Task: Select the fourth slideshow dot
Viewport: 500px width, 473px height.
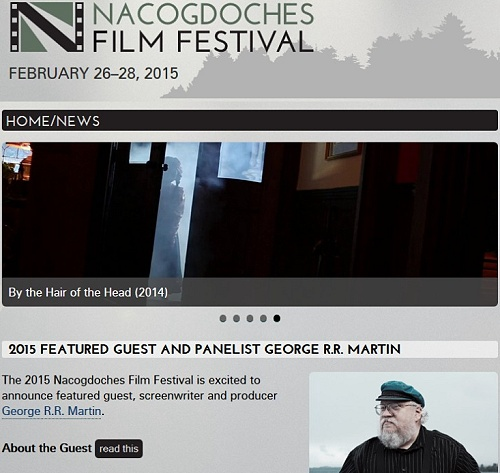Action: (x=263, y=318)
